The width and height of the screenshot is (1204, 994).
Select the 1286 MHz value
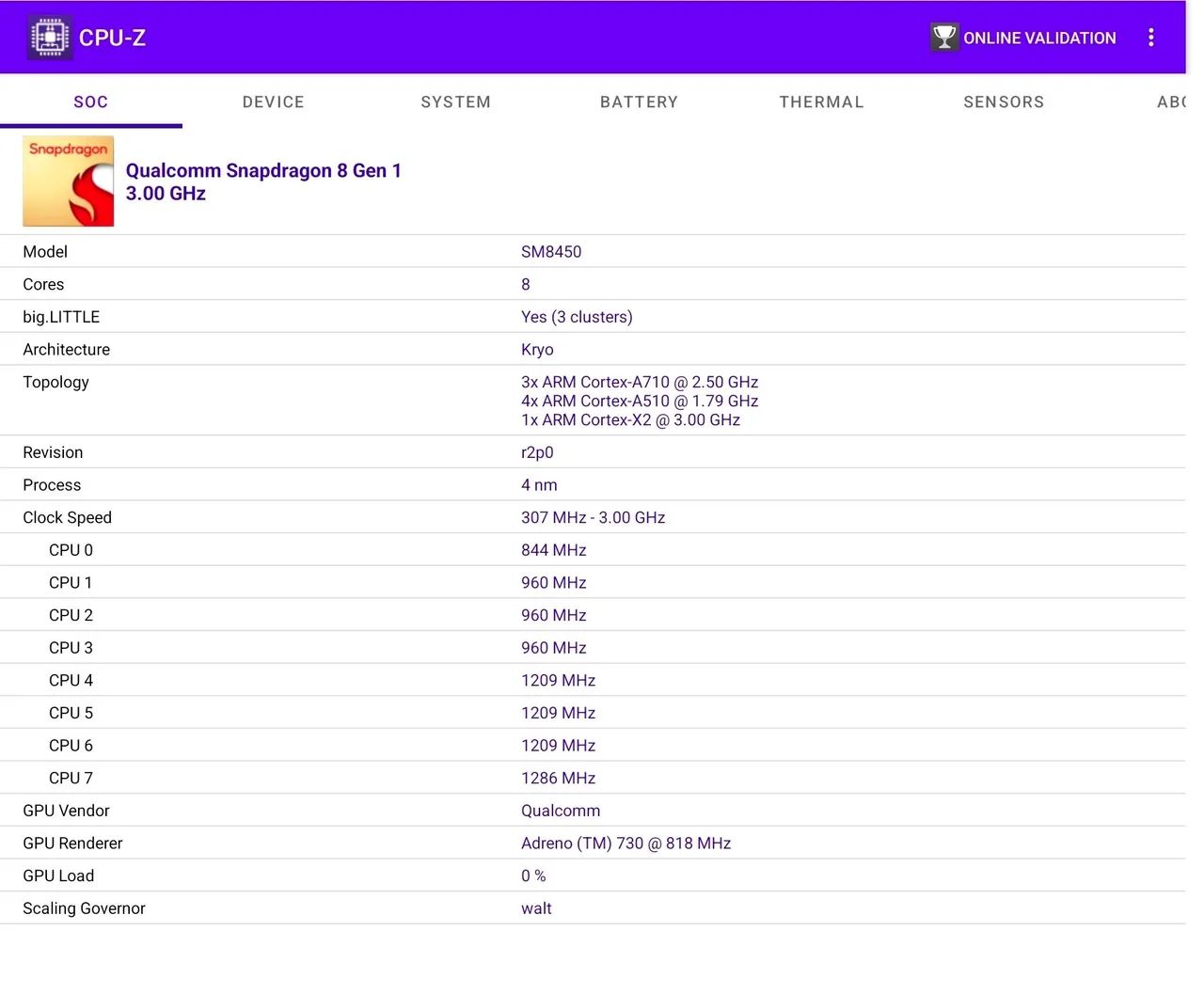[x=559, y=778]
